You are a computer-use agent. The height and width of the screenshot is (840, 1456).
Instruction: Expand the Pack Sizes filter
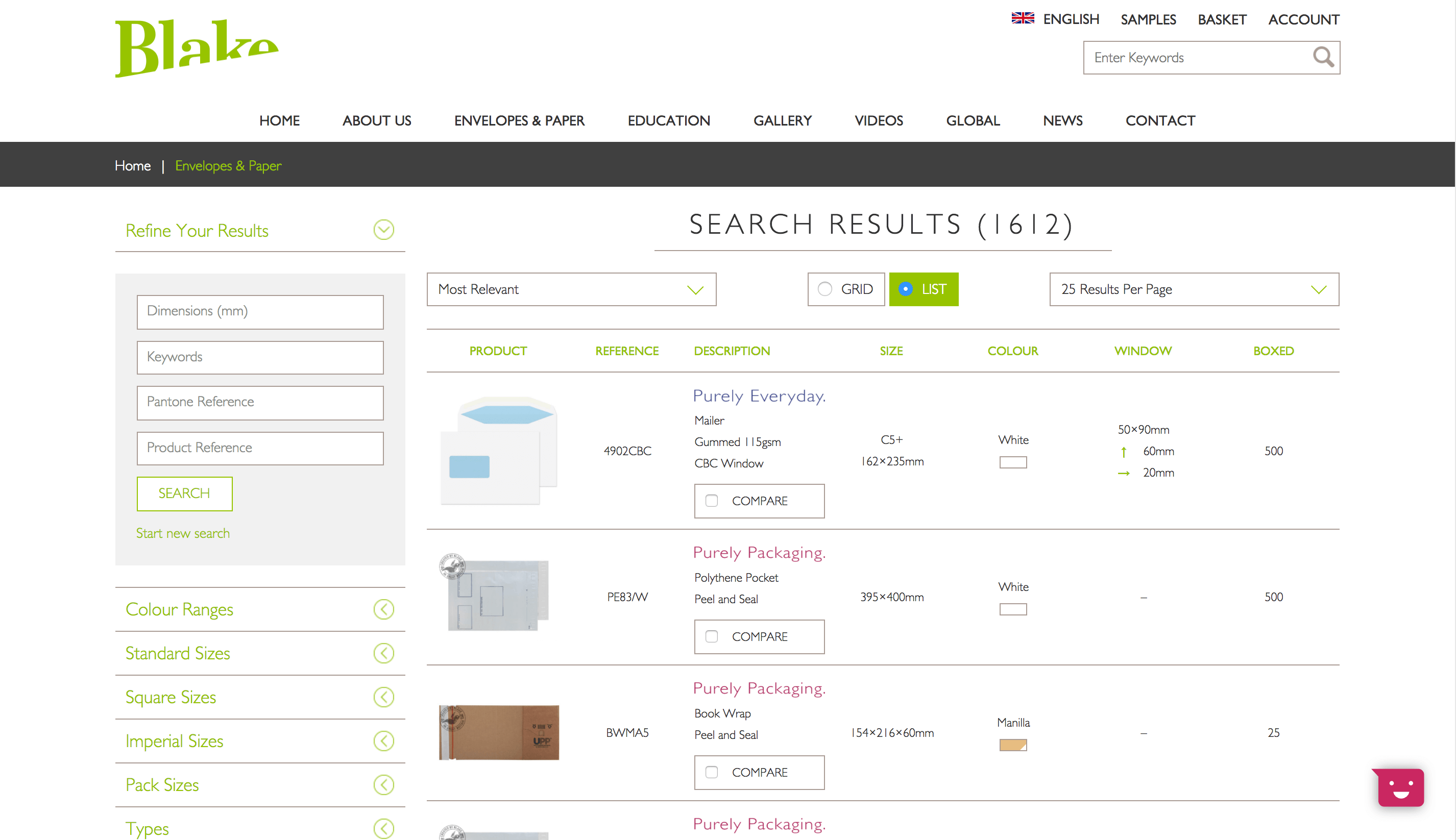(260, 784)
